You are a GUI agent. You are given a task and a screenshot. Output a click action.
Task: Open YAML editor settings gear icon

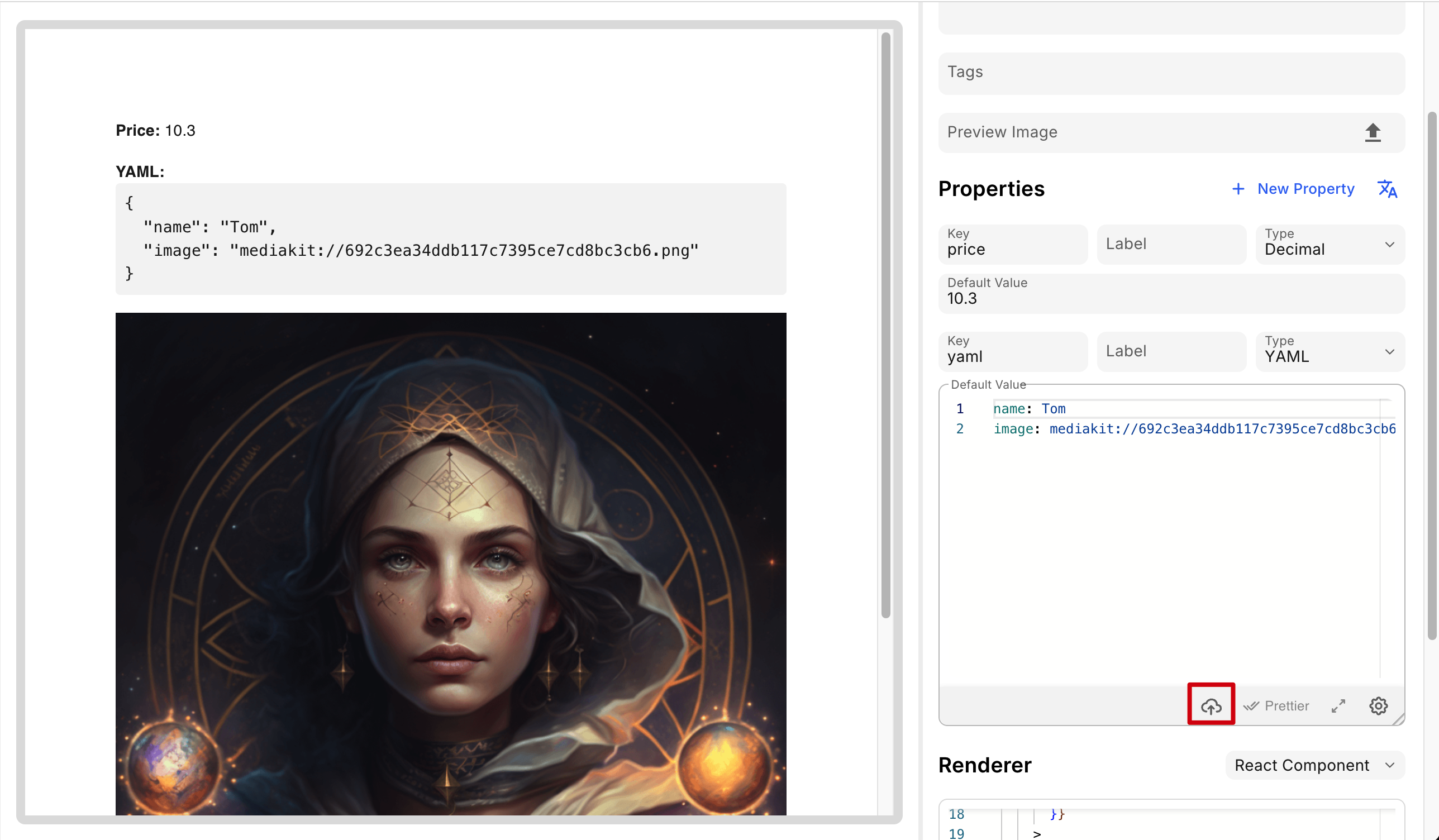[1378, 706]
